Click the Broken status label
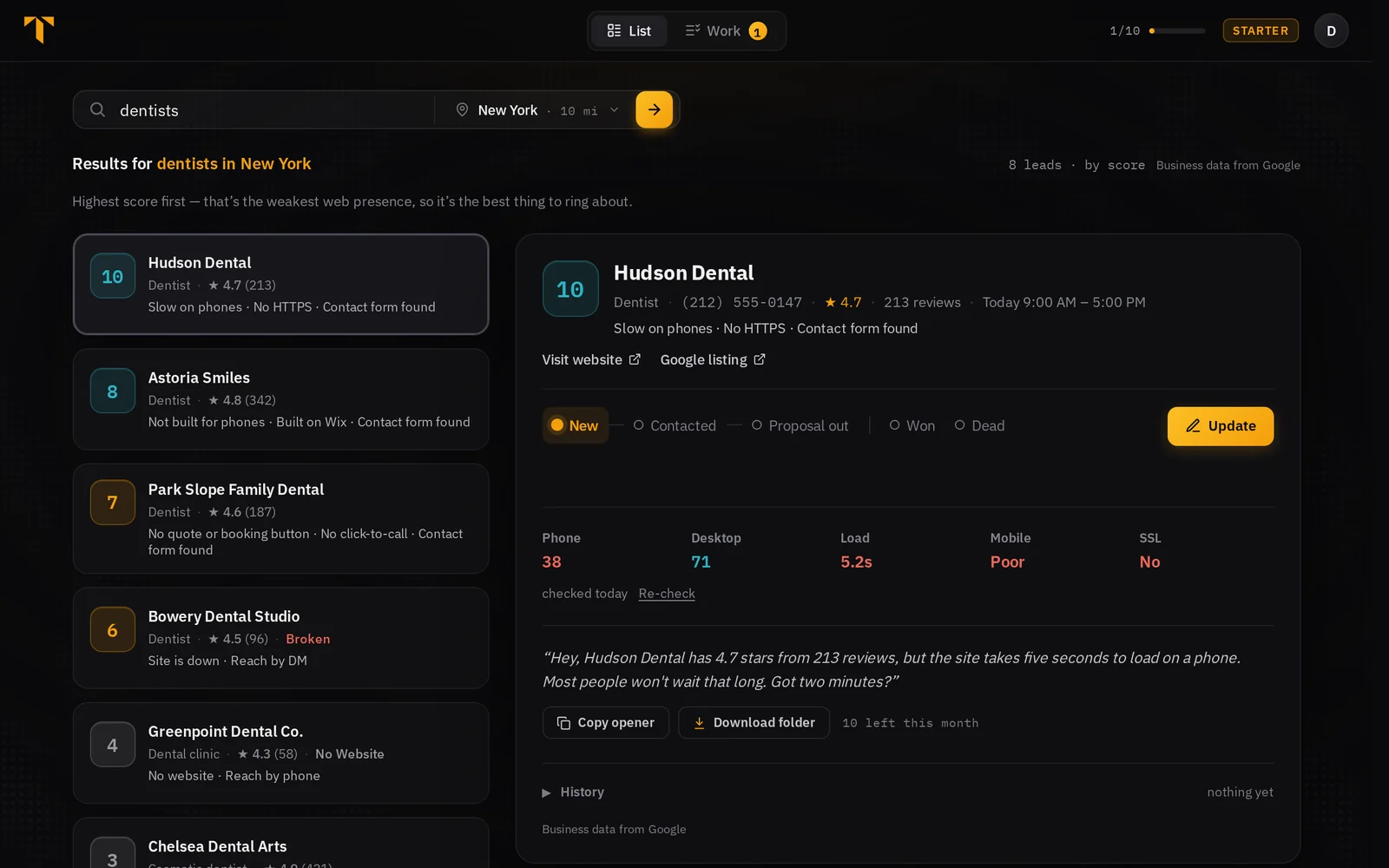The height and width of the screenshot is (868, 1389). (308, 639)
